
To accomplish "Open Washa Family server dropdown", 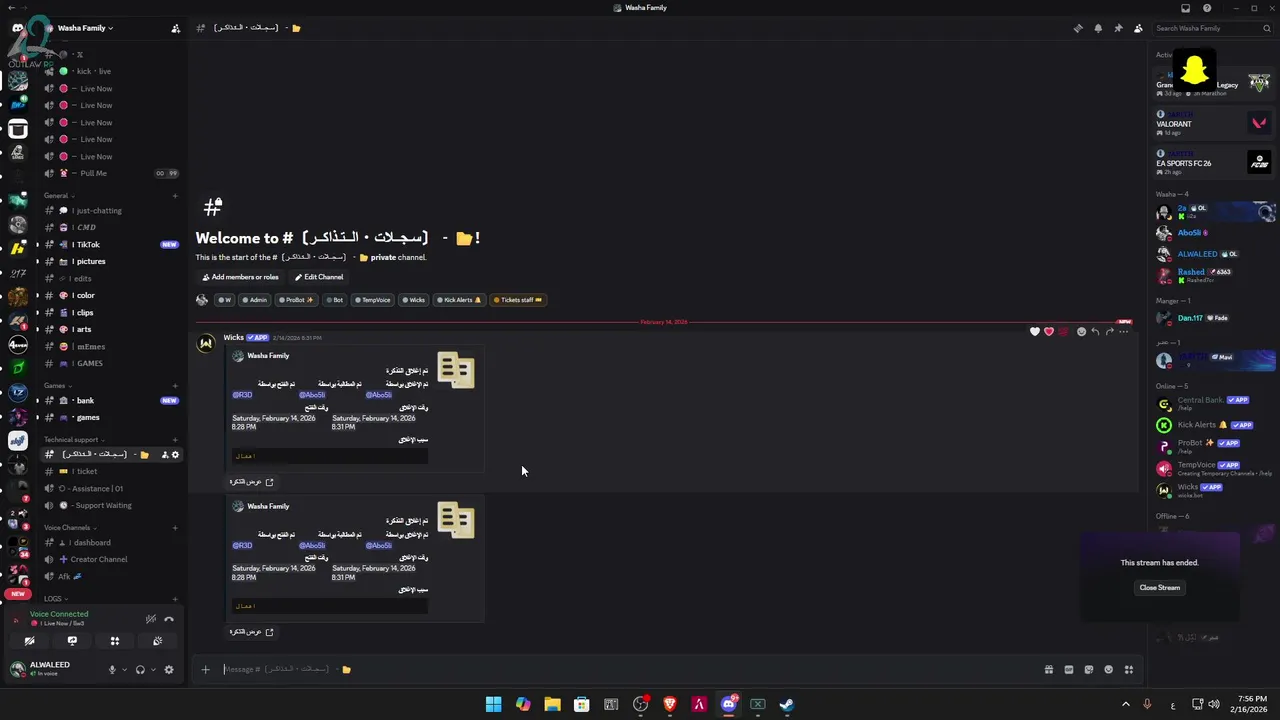I will (x=85, y=28).
